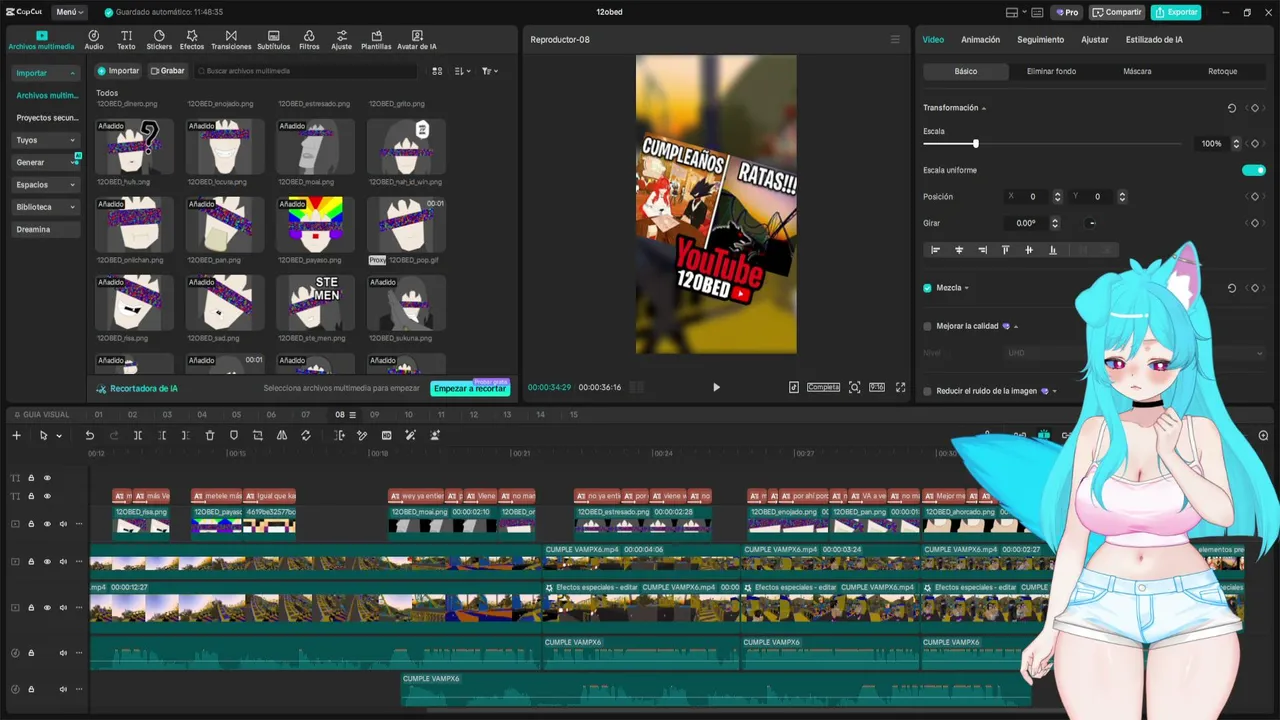Open the media sort order dropdown

tap(462, 71)
